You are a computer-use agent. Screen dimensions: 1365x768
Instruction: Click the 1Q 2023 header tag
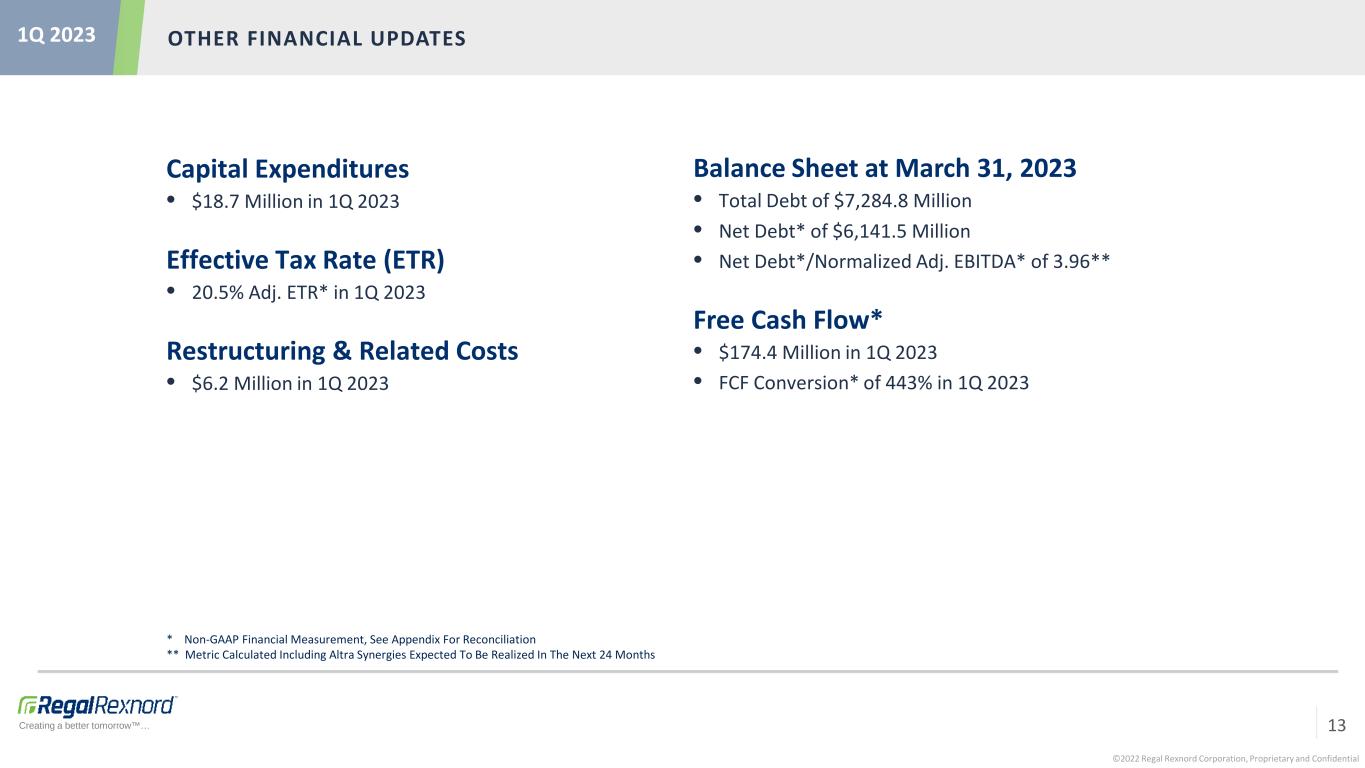coord(58,35)
